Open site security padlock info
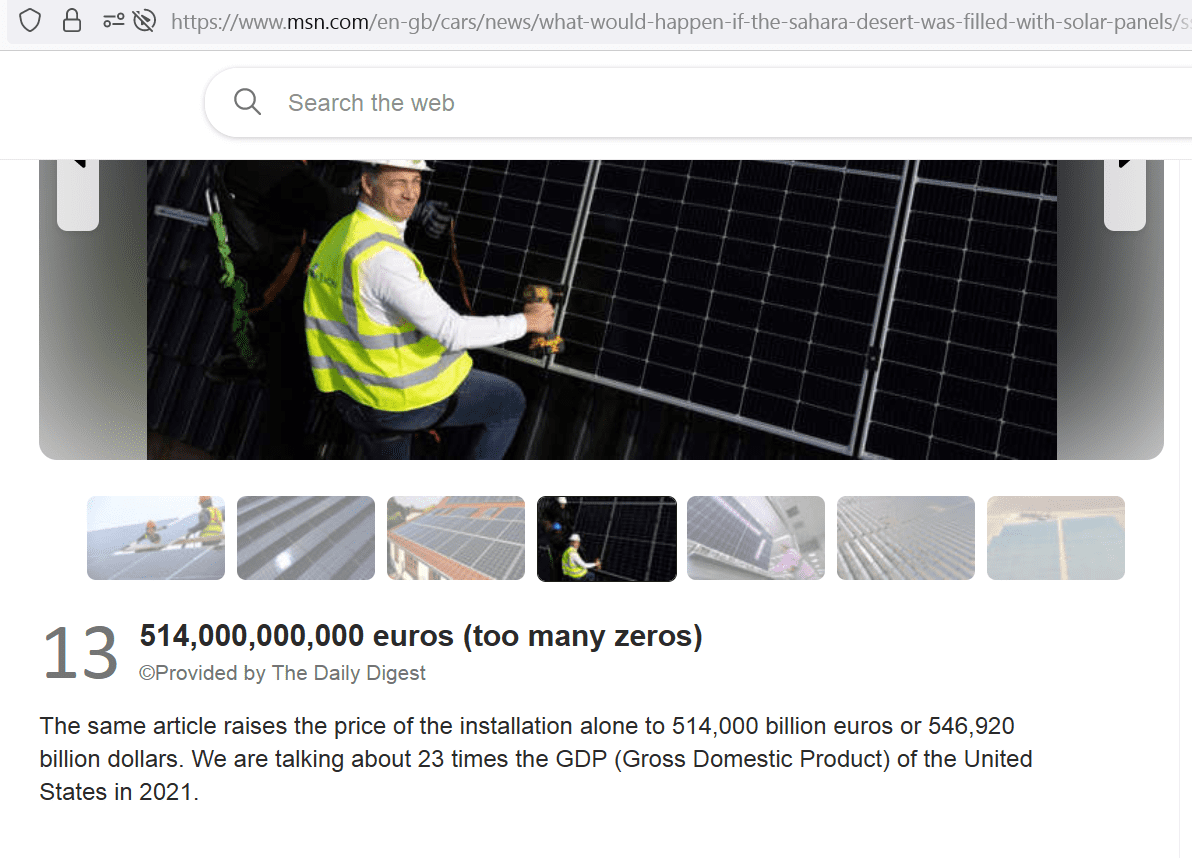Image resolution: width=1192 pixels, height=858 pixels. click(x=71, y=21)
